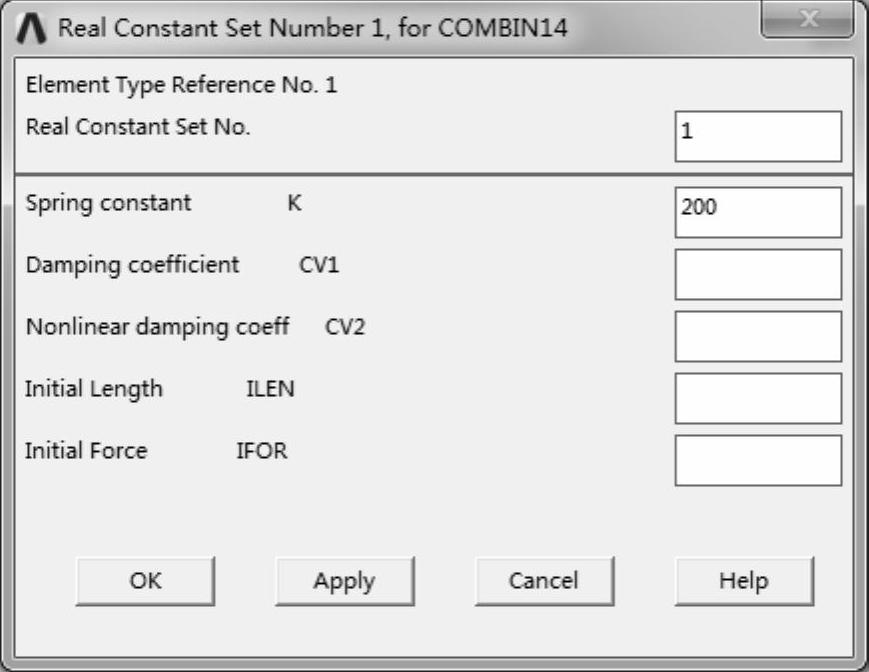Click the Spring constant label text
869x672 pixels.
pyautogui.click(x=108, y=203)
